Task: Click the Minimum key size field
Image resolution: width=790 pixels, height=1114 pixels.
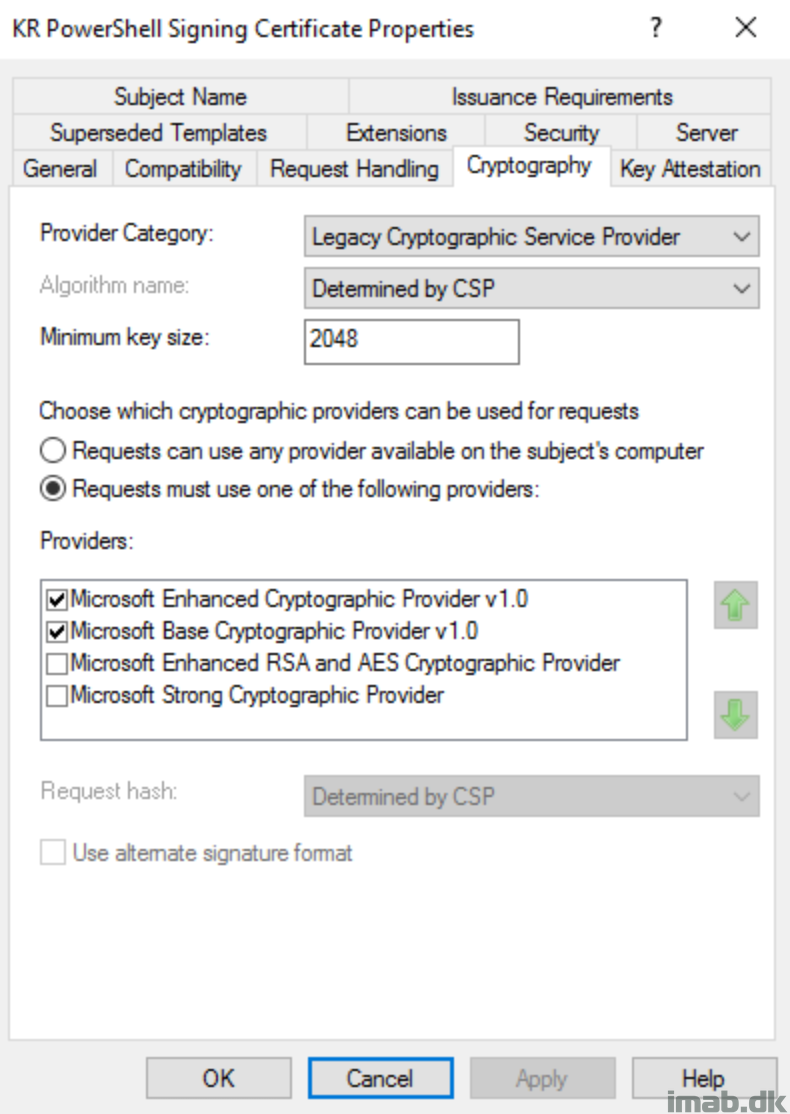Action: [x=411, y=342]
